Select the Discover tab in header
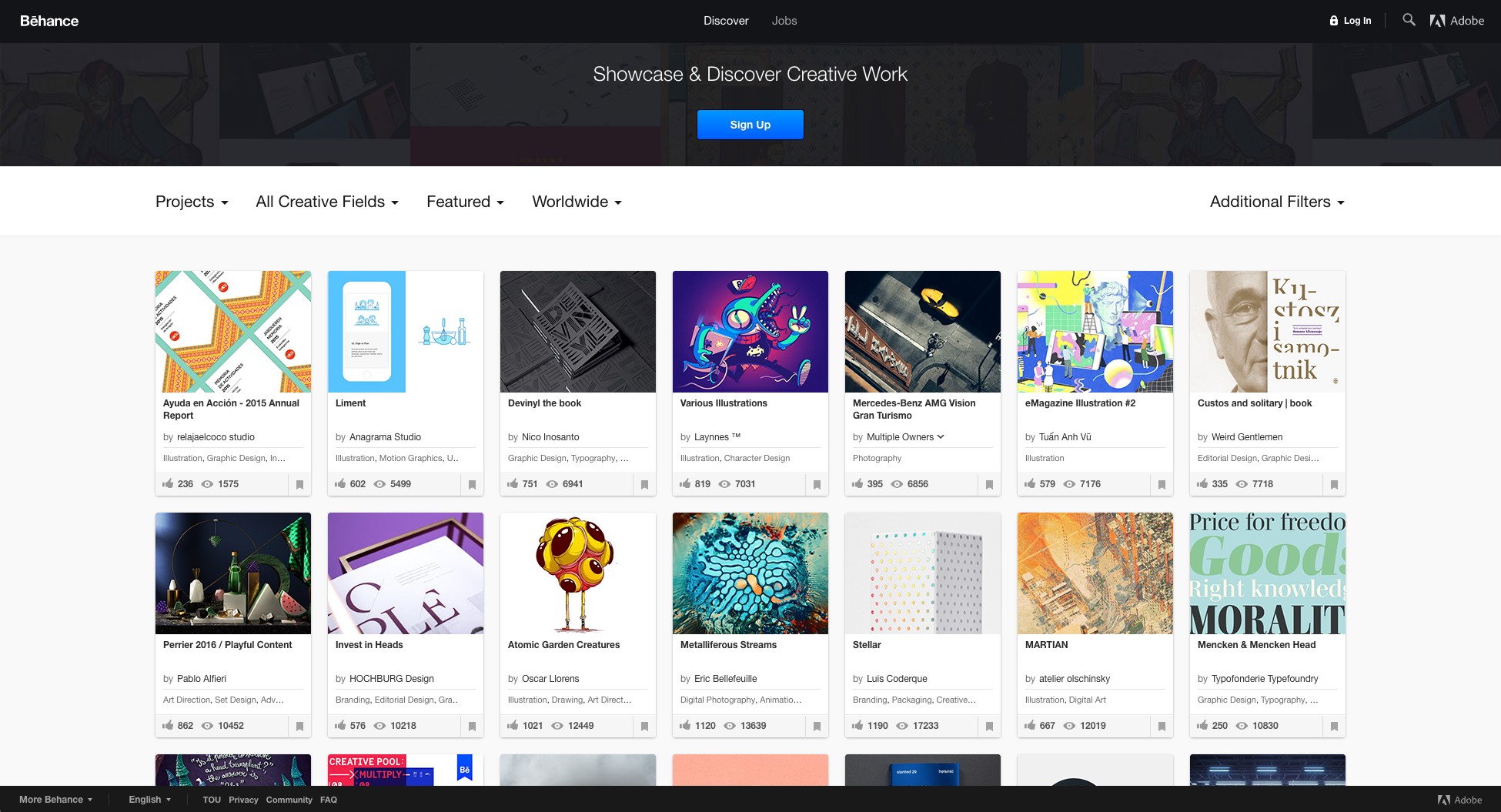This screenshot has height=812, width=1501. pos(726,21)
